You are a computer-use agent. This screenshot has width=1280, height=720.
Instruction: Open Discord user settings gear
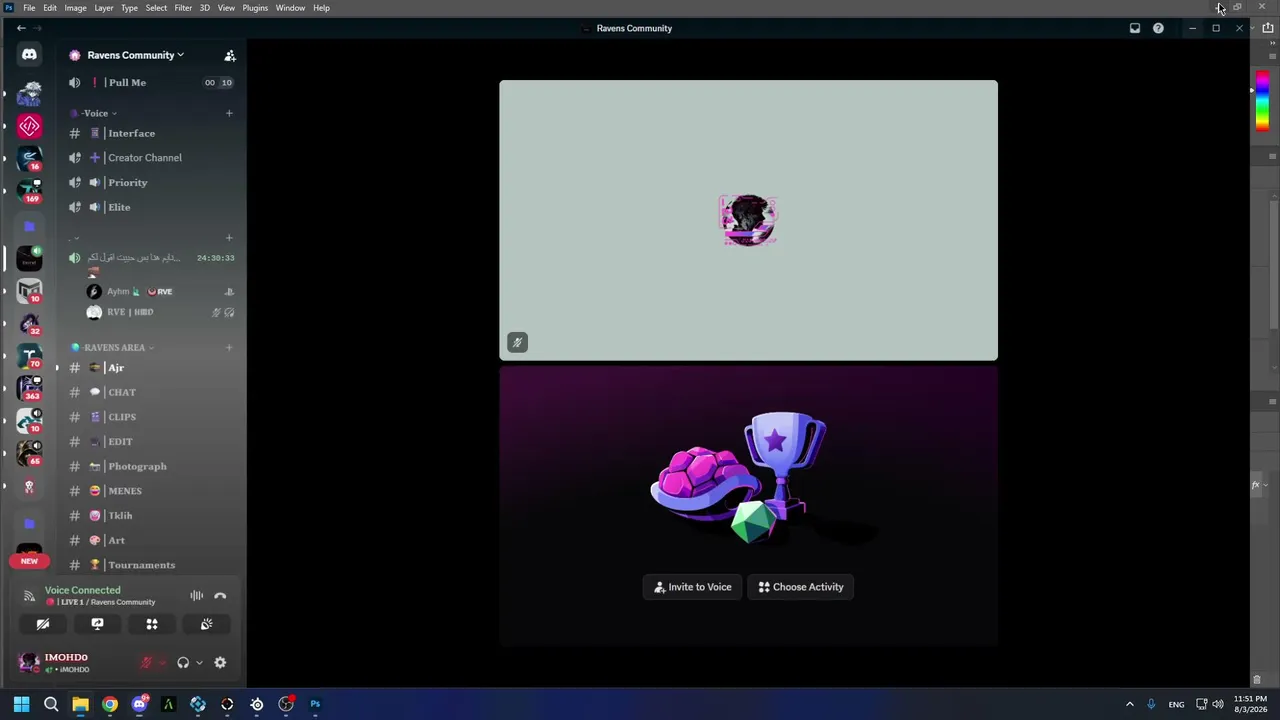pos(220,662)
